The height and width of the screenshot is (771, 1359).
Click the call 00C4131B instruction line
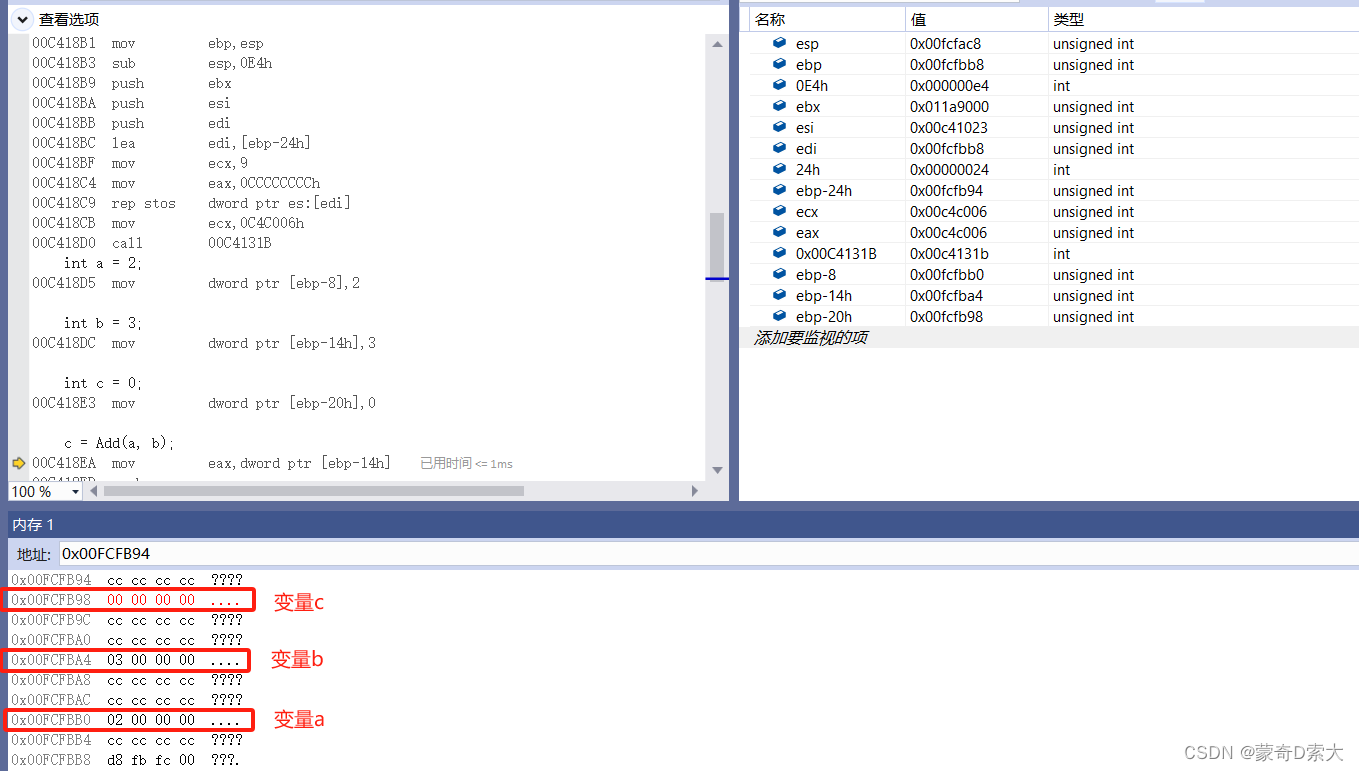click(152, 243)
